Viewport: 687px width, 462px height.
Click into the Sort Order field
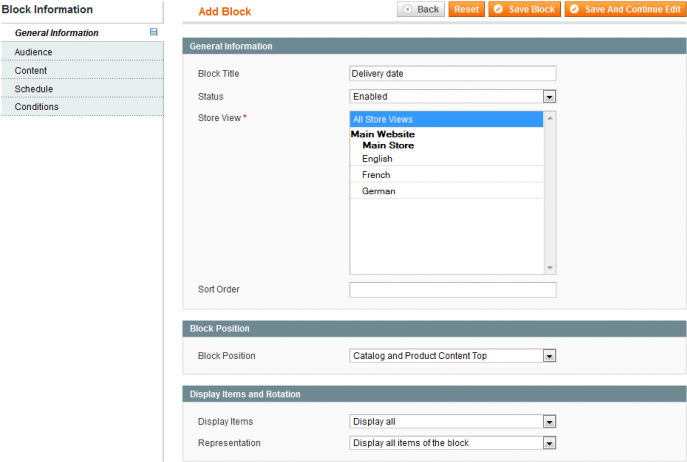tap(453, 290)
